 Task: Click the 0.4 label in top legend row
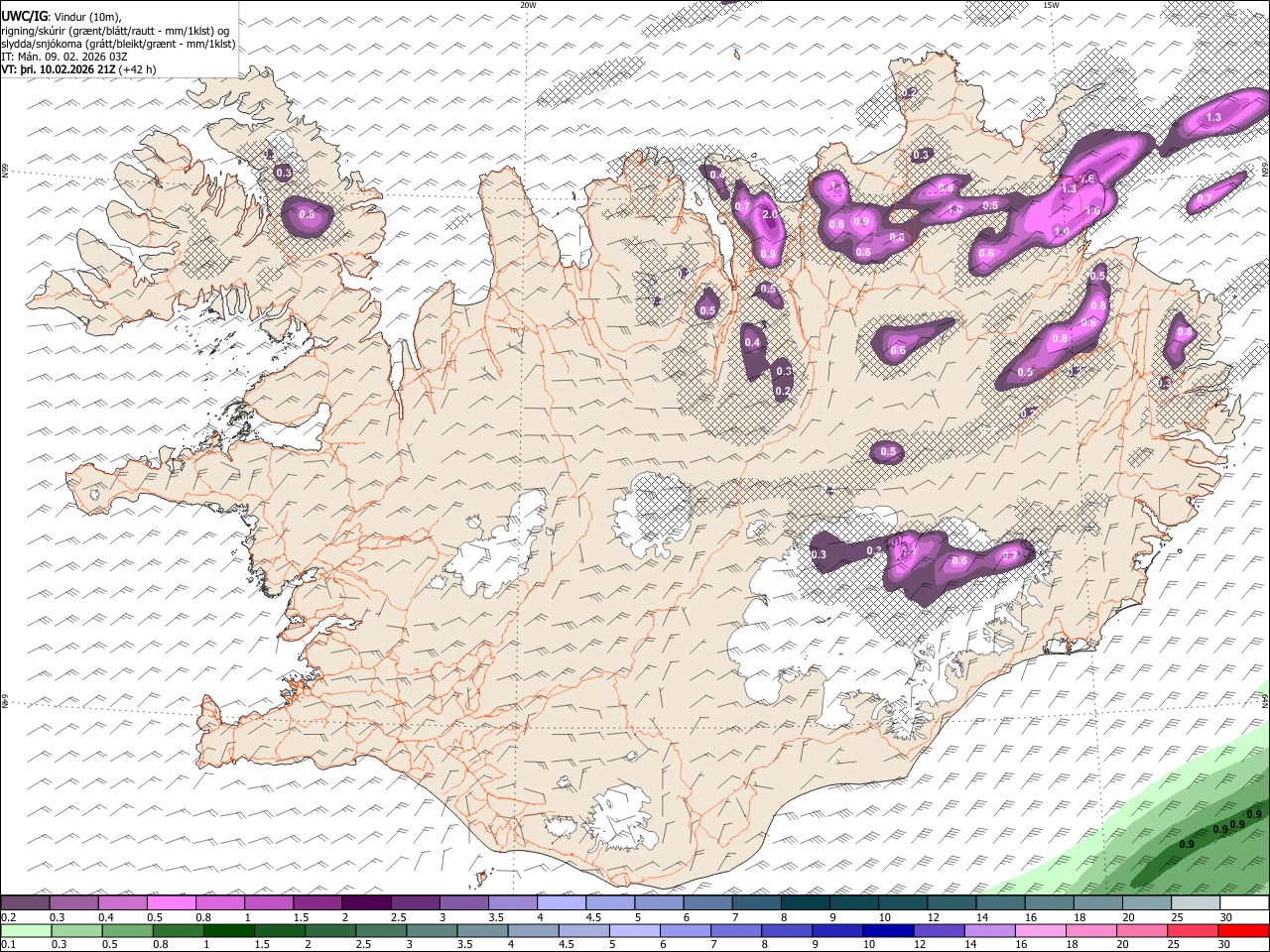(105, 917)
